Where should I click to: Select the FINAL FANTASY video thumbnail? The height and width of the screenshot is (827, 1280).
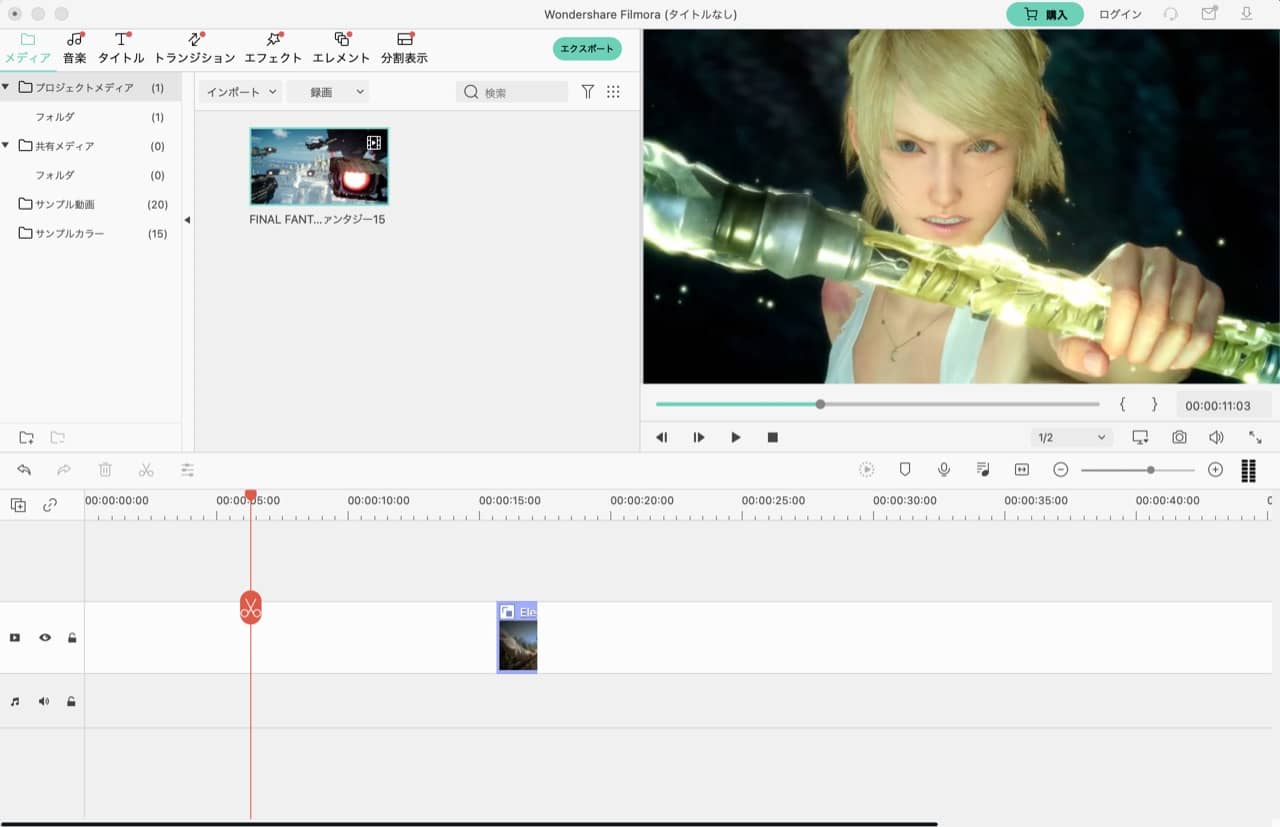coord(318,166)
